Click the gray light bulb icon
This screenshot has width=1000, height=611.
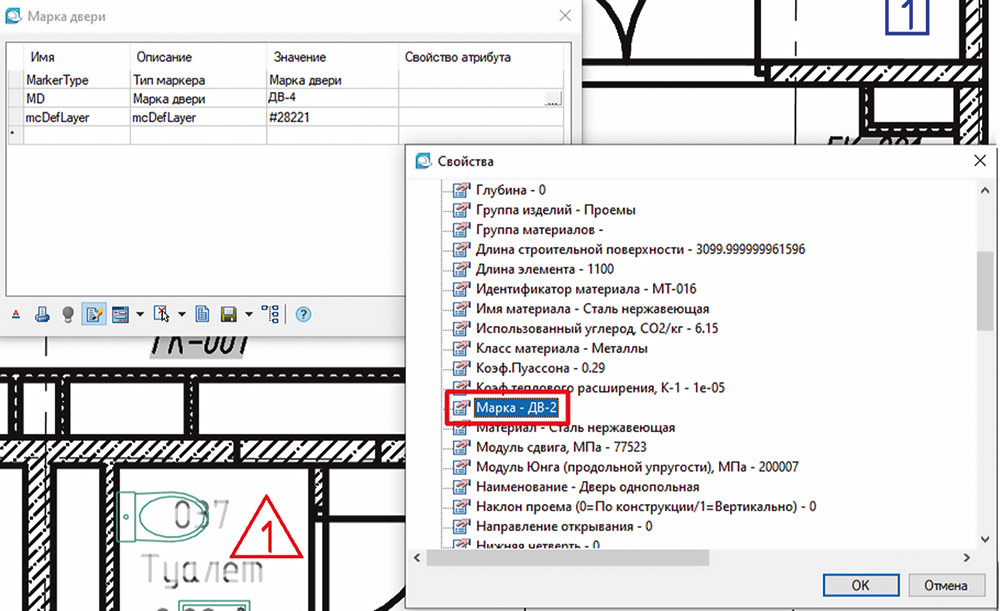pyautogui.click(x=68, y=314)
